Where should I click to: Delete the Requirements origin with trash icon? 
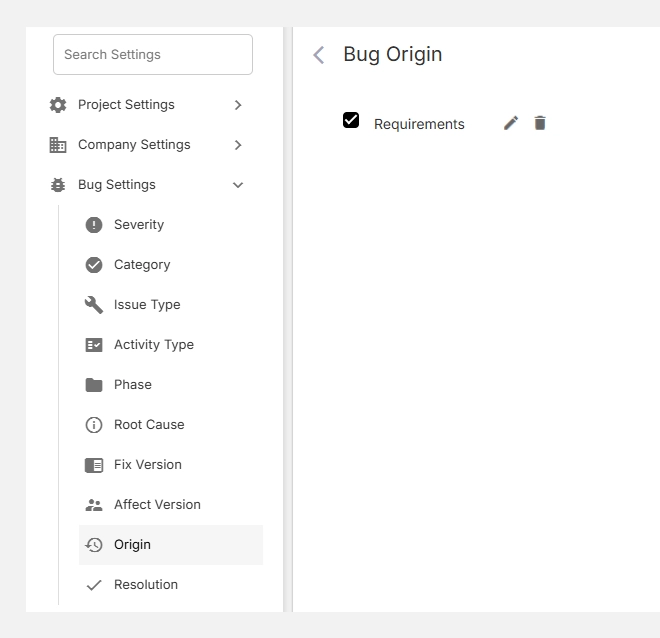(x=540, y=123)
